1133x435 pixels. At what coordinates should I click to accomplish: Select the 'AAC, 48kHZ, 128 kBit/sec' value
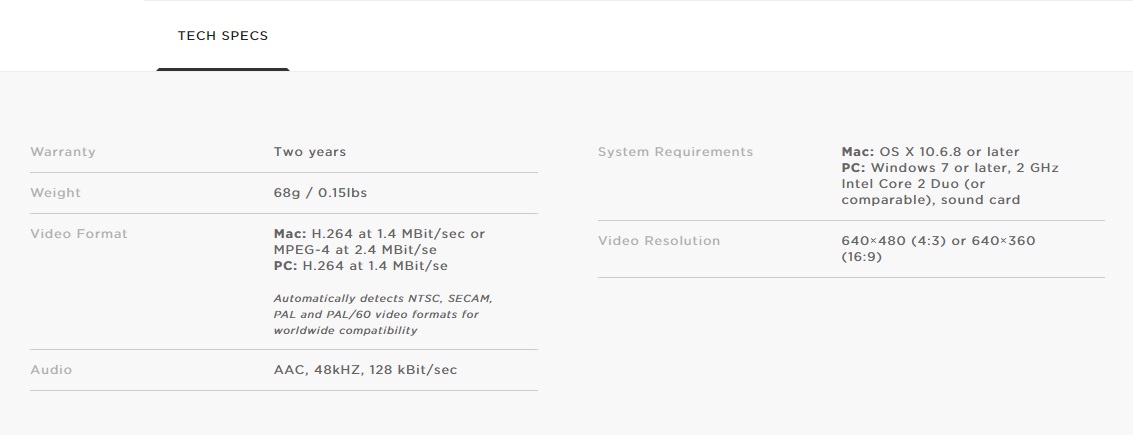365,370
